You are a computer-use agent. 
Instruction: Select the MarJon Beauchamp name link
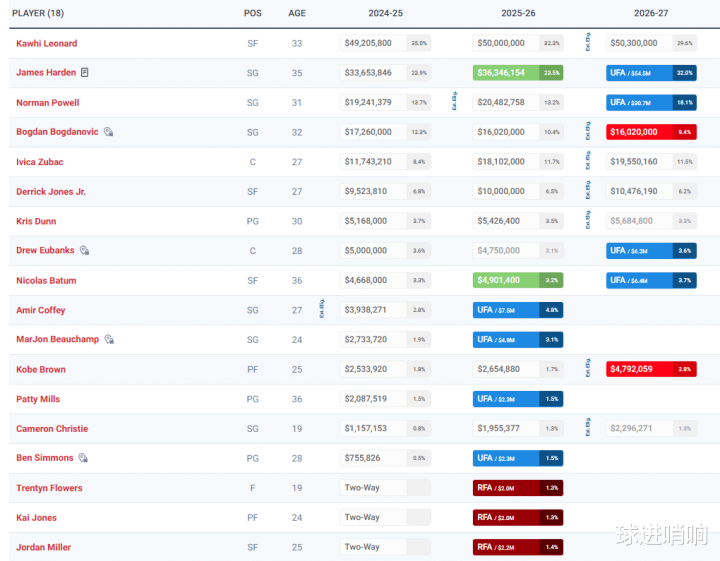(57, 339)
